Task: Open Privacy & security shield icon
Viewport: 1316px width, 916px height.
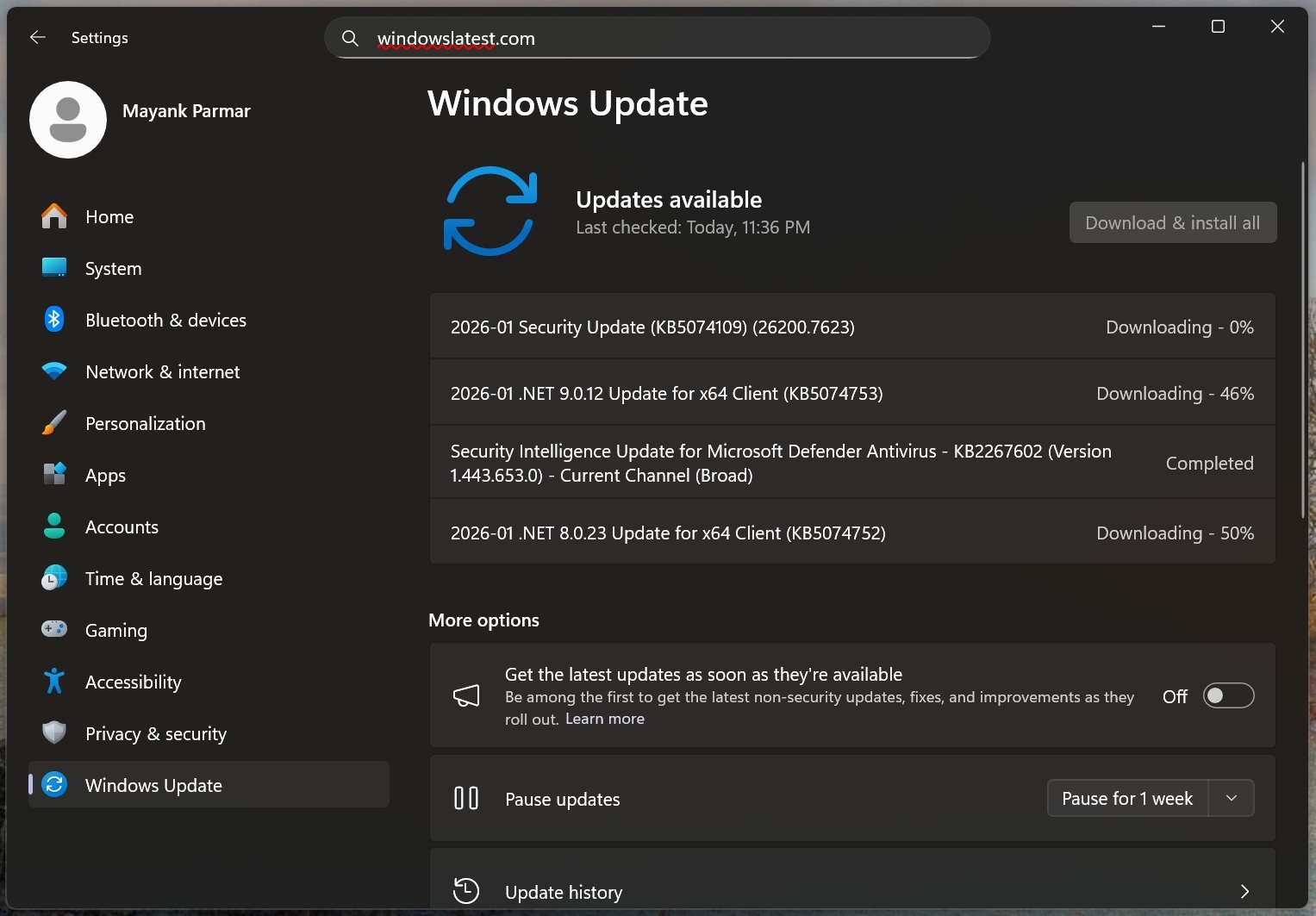Action: pyautogui.click(x=53, y=732)
